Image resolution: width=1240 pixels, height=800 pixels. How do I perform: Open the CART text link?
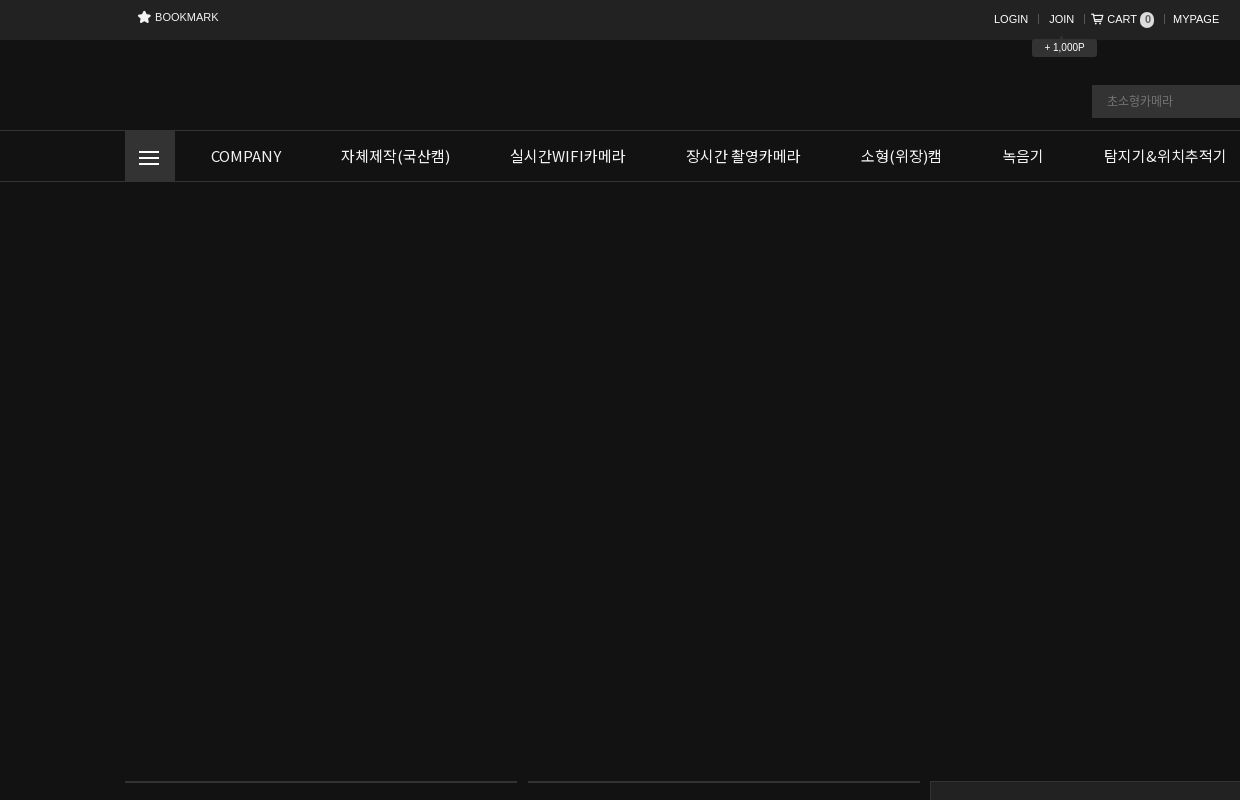(x=1121, y=19)
